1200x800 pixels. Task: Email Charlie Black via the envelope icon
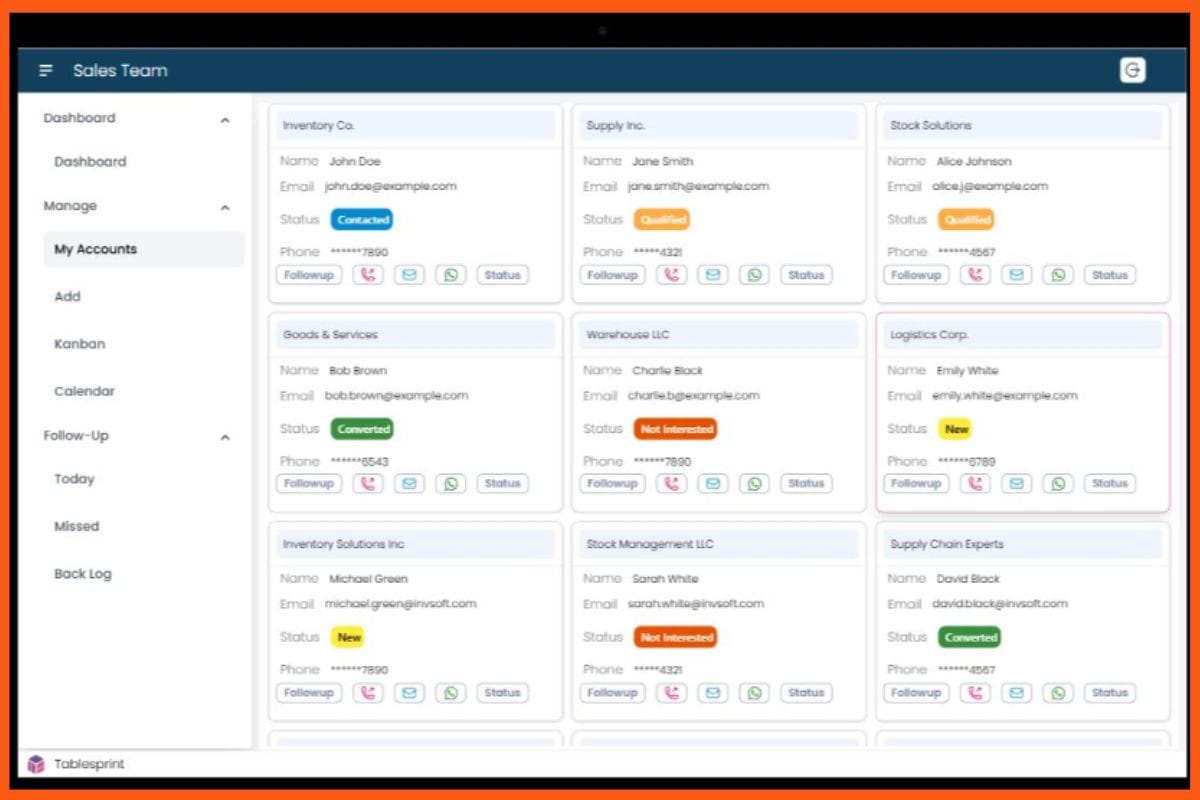pyautogui.click(x=713, y=484)
